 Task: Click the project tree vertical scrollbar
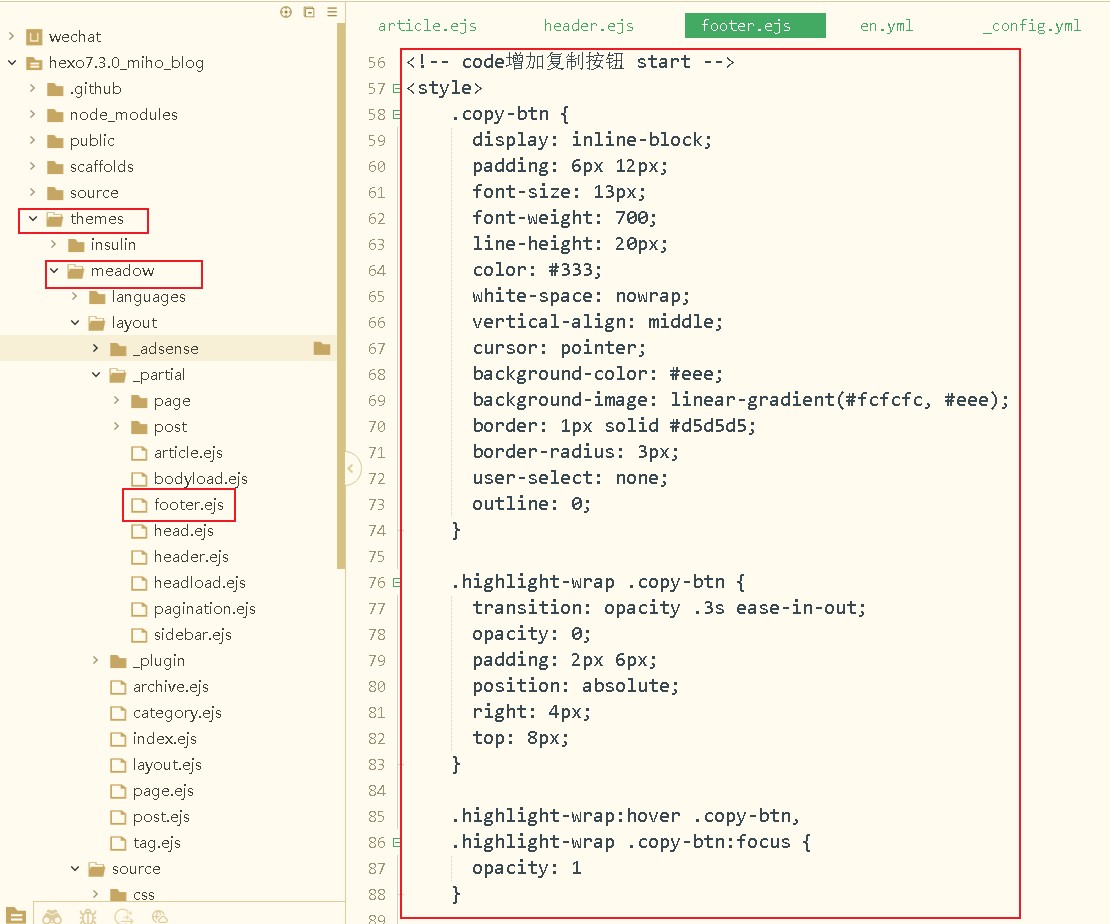pyautogui.click(x=341, y=300)
